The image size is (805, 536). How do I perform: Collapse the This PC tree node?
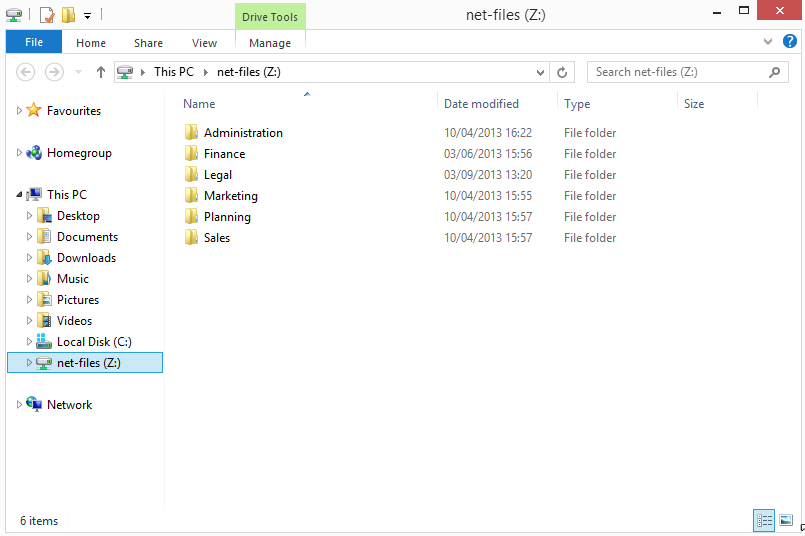[x=19, y=195]
